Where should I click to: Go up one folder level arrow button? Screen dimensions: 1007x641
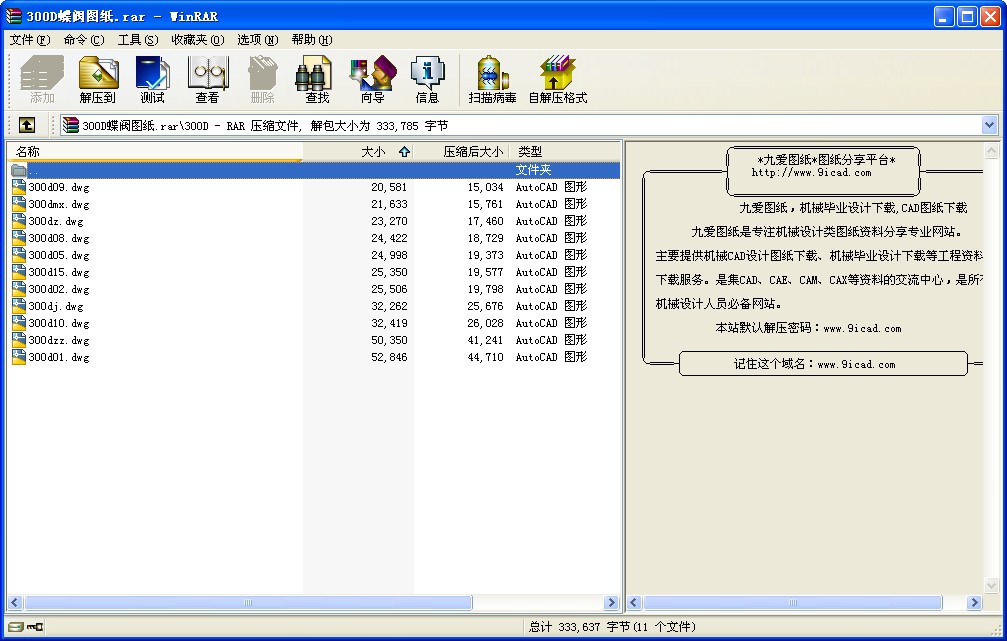click(27, 125)
